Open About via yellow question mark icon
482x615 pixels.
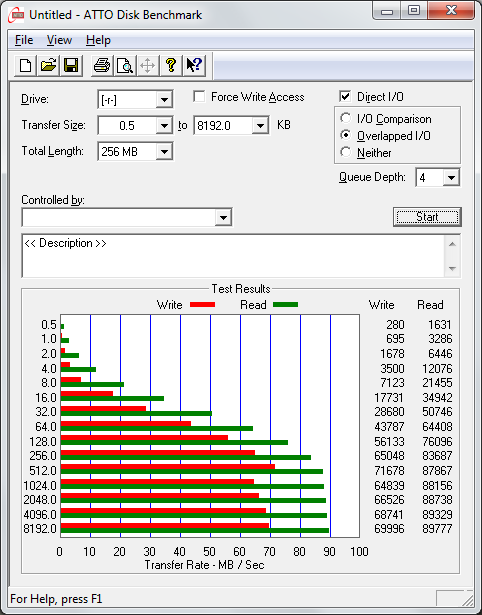(x=171, y=65)
